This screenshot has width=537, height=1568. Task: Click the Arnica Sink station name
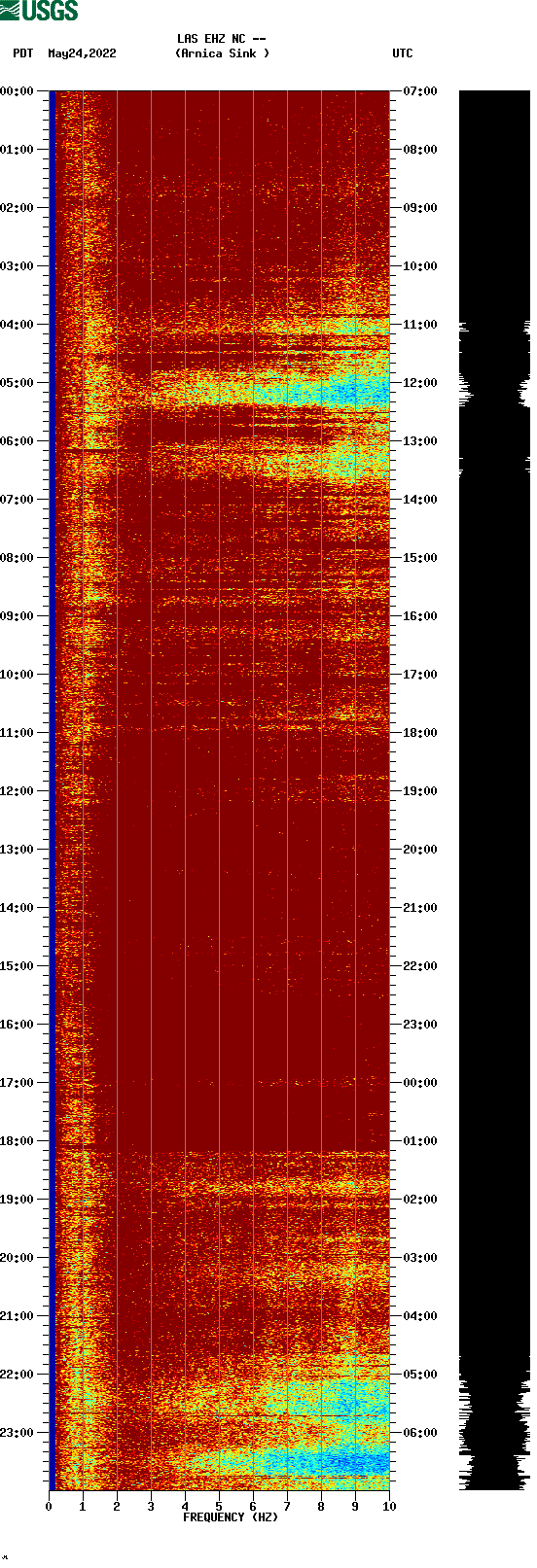pos(222,53)
